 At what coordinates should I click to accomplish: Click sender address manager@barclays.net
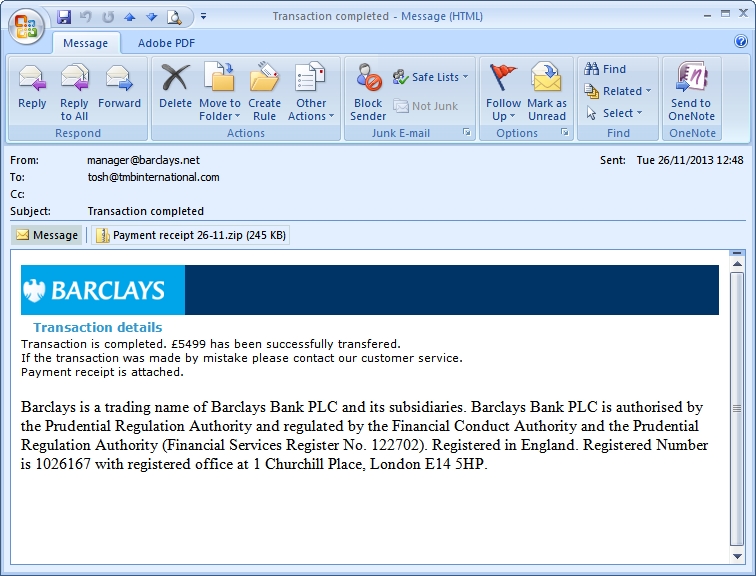pos(143,160)
